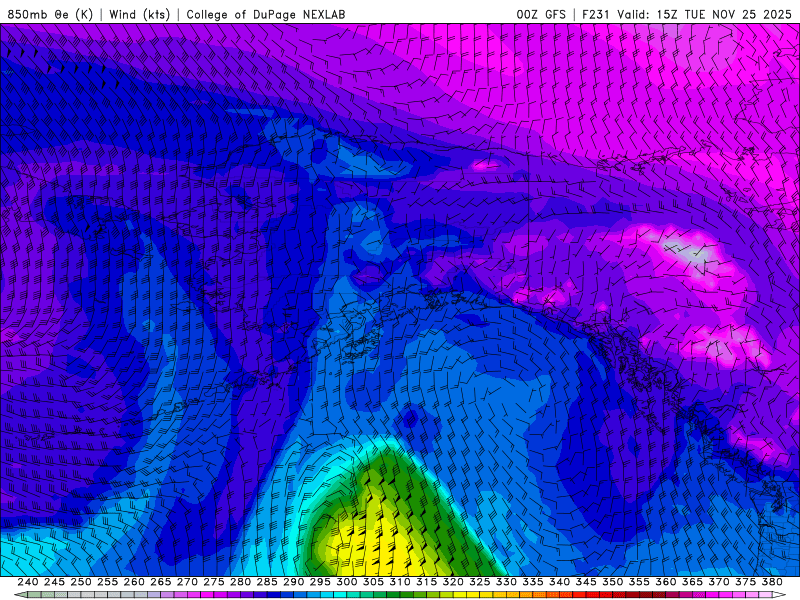Click the 360 value on the color scale
The width and height of the screenshot is (800, 600).
coord(666,582)
